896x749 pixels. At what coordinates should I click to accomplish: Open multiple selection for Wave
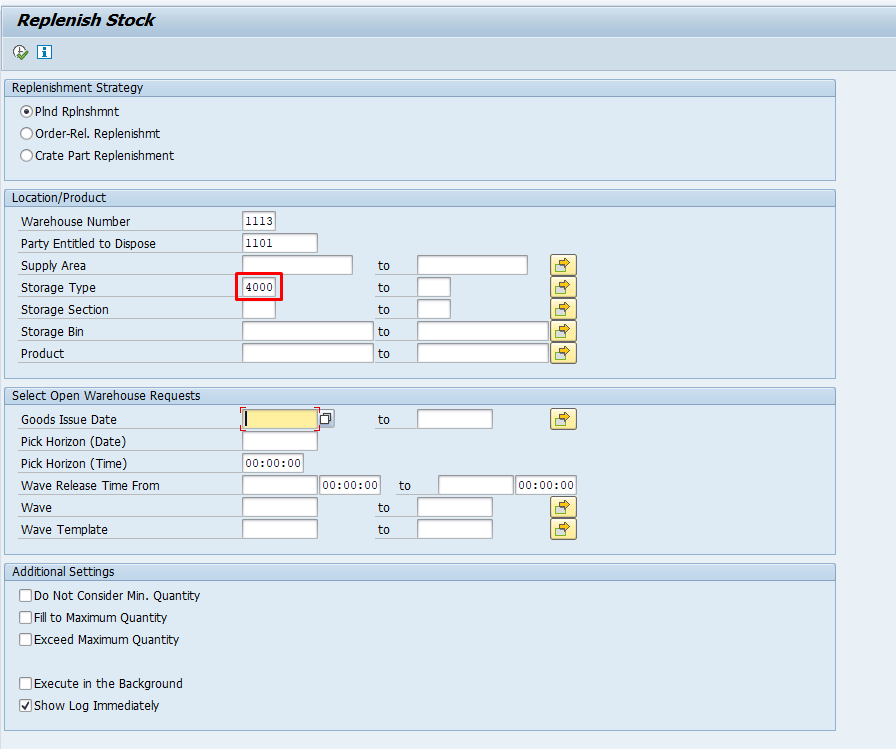[x=563, y=507]
